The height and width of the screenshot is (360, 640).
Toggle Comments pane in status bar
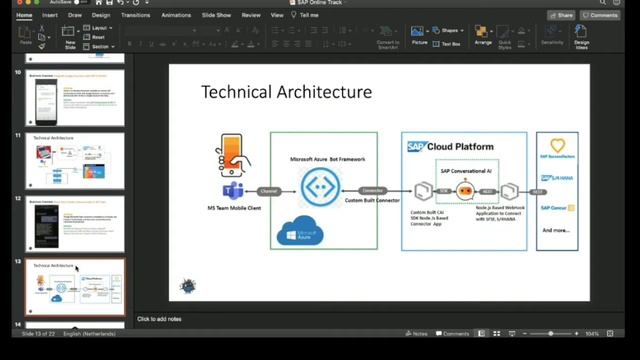click(x=452, y=333)
